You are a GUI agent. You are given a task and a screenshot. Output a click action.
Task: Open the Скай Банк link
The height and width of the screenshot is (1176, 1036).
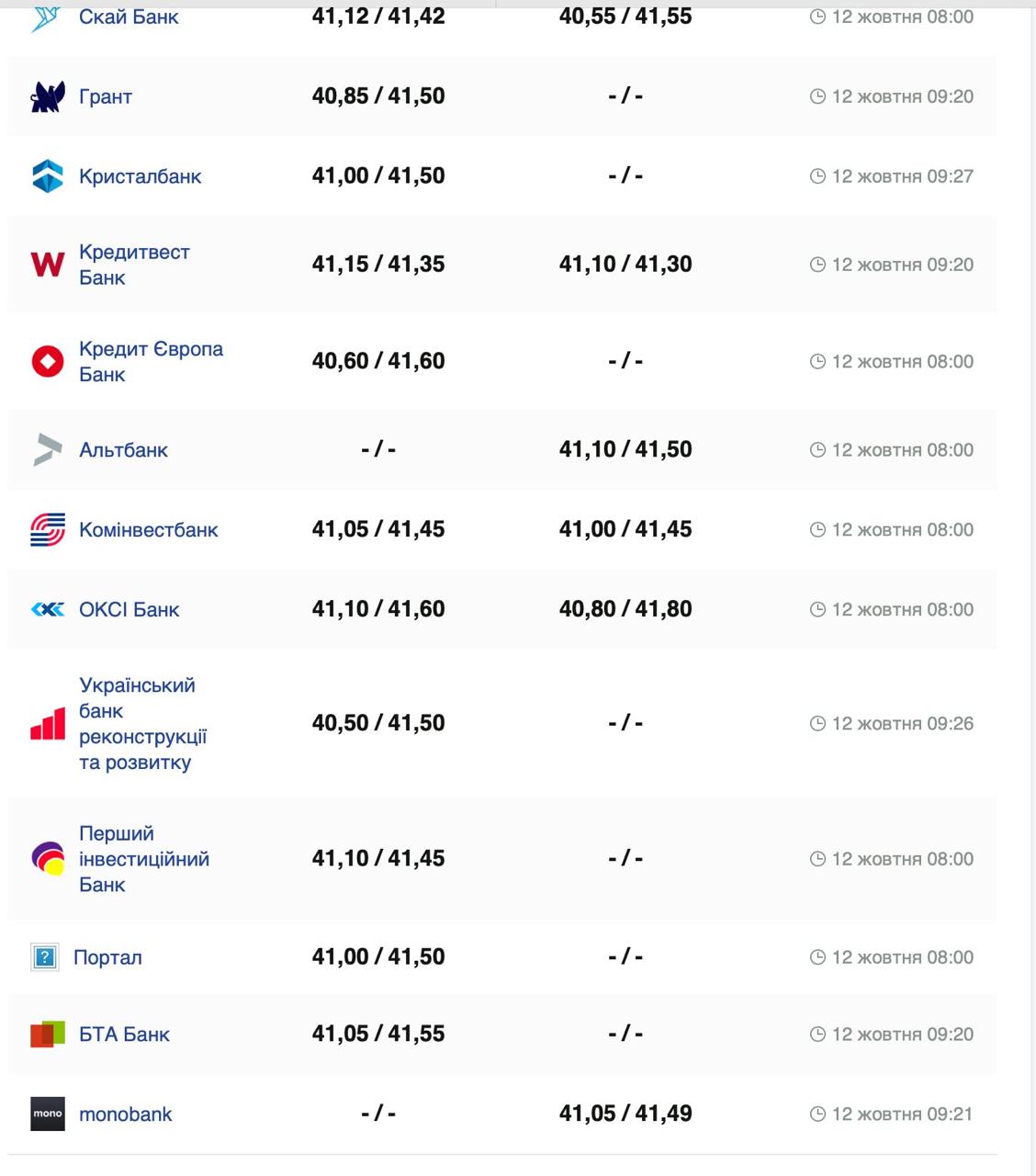[x=129, y=17]
